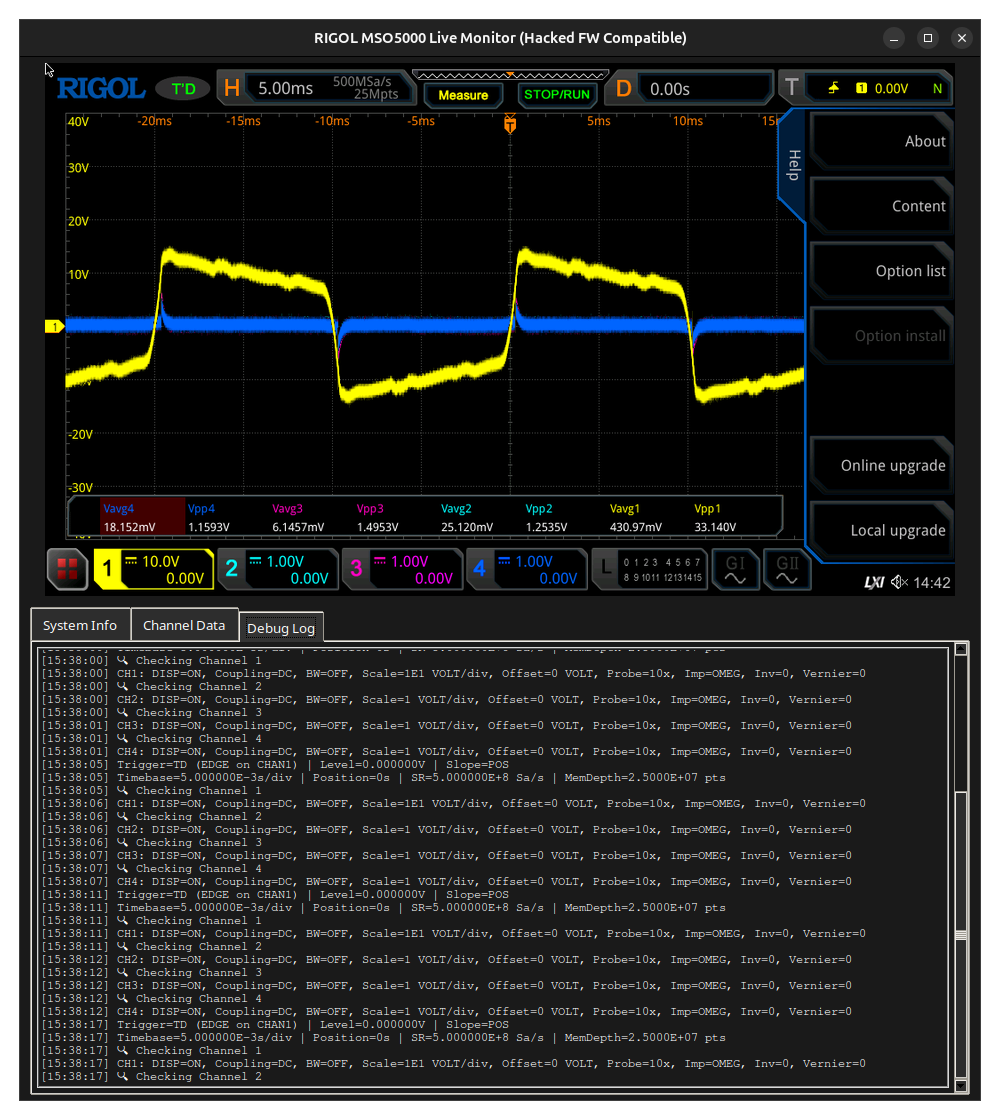Select the Debug Log tab
The image size is (1000, 1120).
281,629
